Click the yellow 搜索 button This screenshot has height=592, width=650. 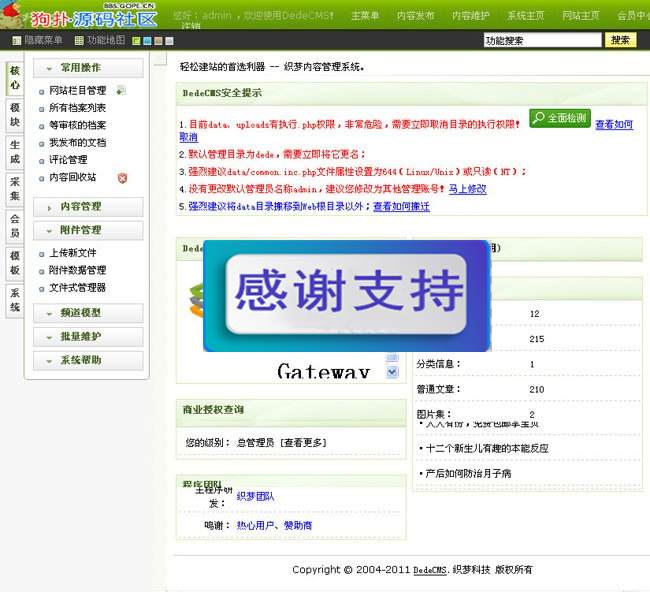(x=620, y=40)
